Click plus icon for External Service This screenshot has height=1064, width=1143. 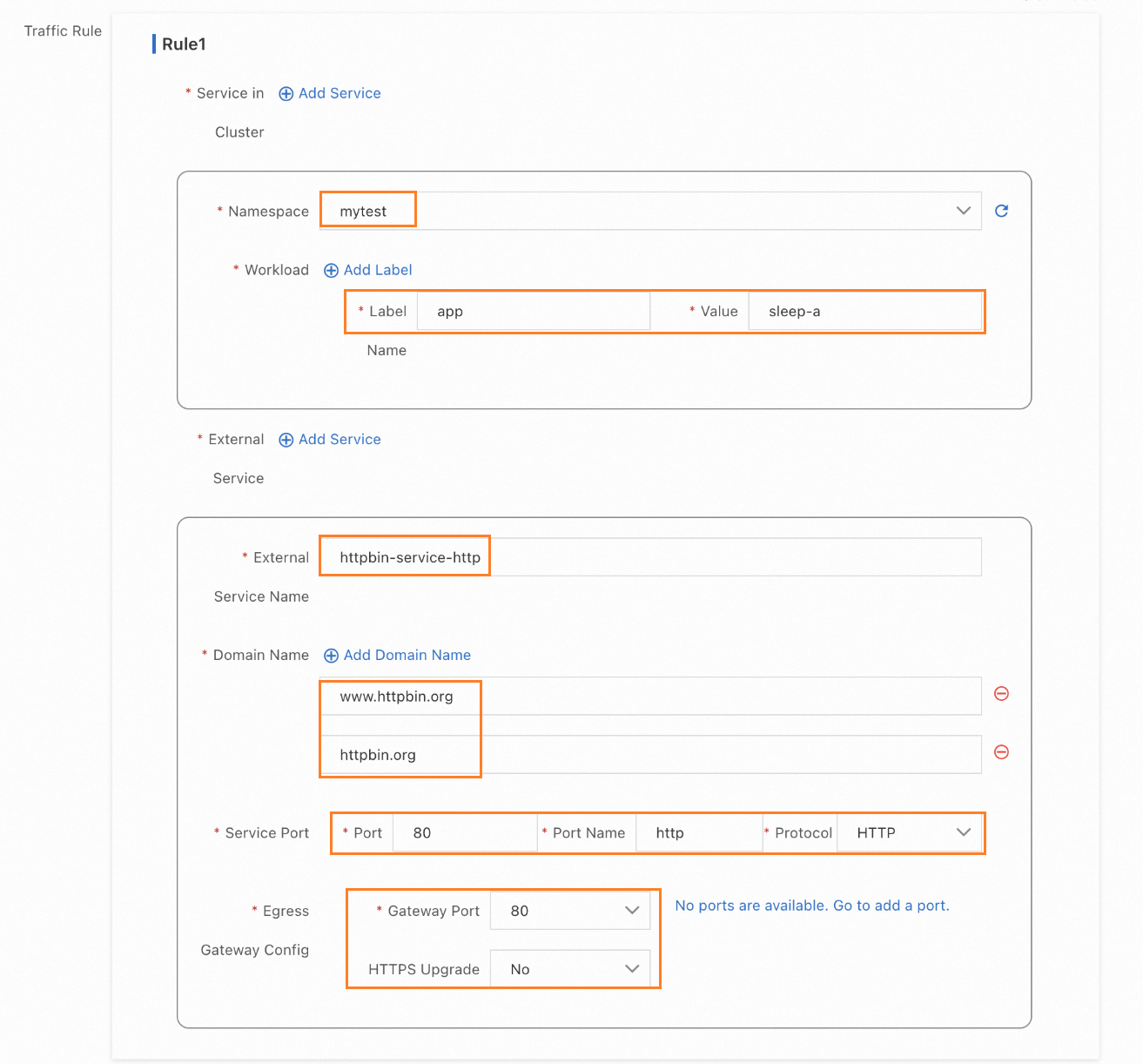(286, 440)
